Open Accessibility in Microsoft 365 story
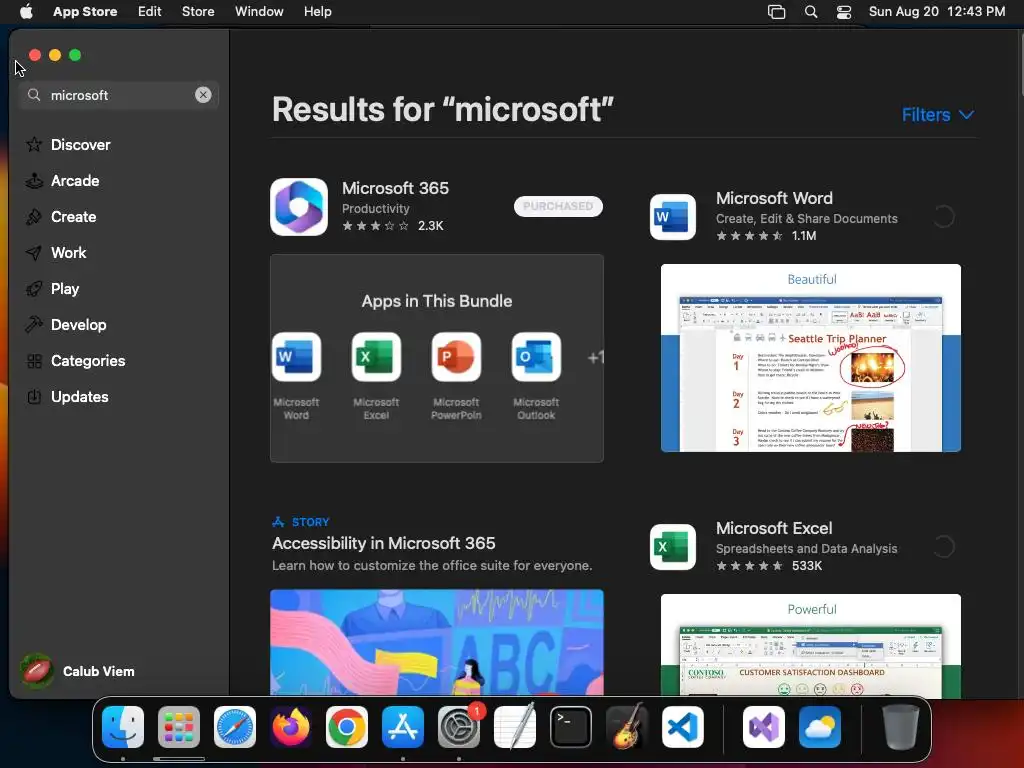The width and height of the screenshot is (1024, 768). pyautogui.click(x=383, y=543)
